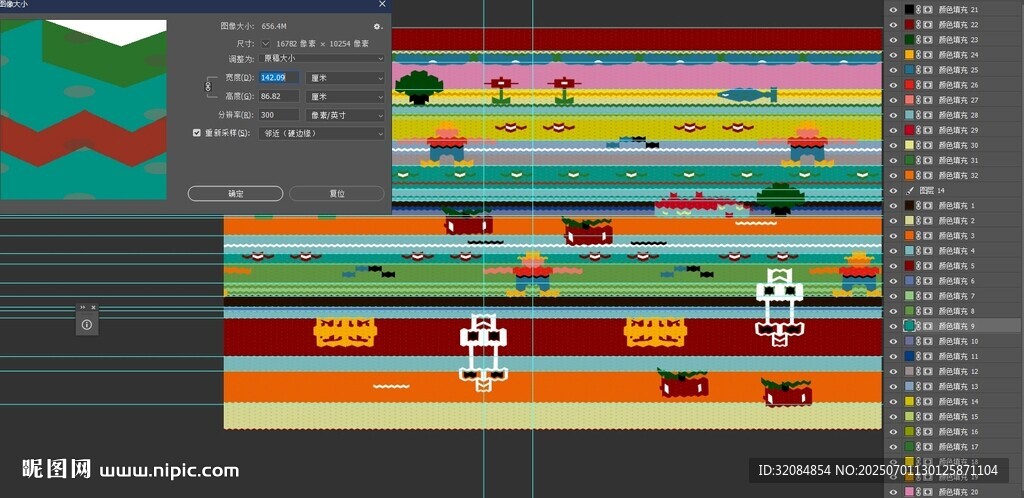Select the 颜色填充 27 layer name
Screen dimensions: 1024x498
958,100
